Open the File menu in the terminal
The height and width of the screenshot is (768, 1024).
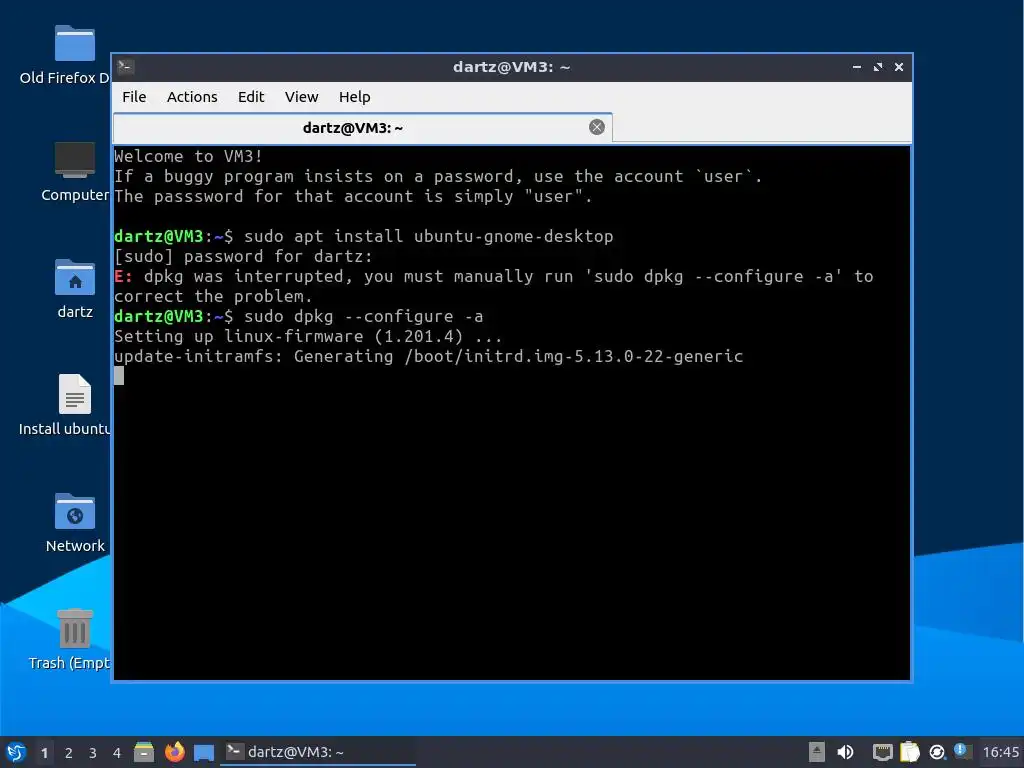[x=134, y=97]
